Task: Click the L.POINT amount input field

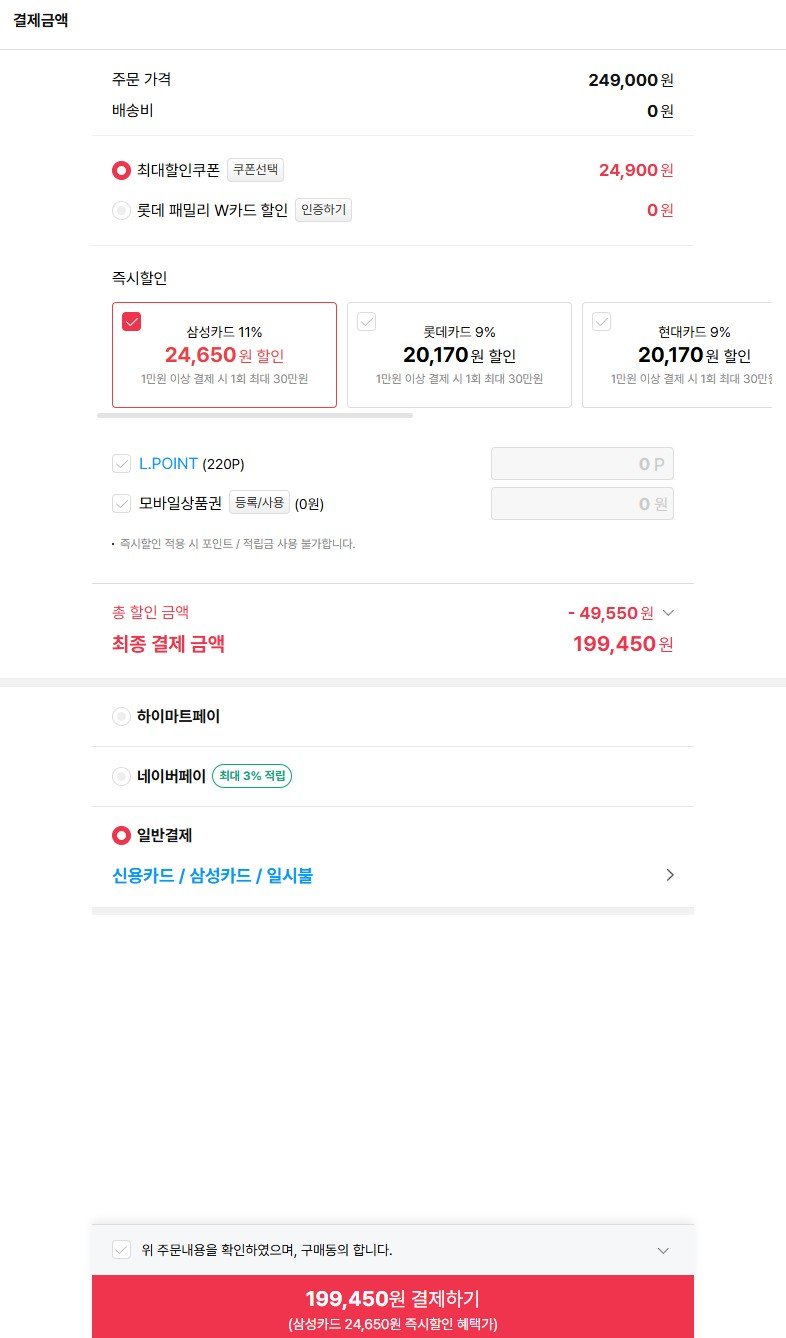Action: pyautogui.click(x=582, y=464)
